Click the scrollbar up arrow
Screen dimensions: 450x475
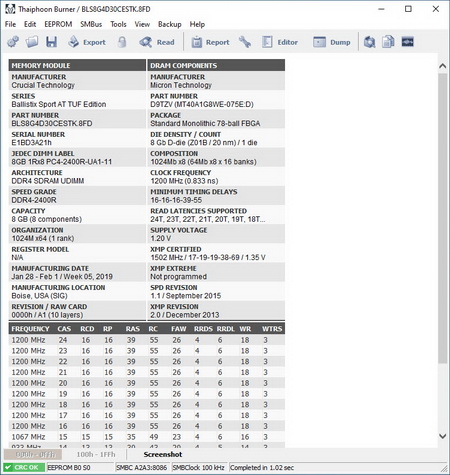coord(443,66)
